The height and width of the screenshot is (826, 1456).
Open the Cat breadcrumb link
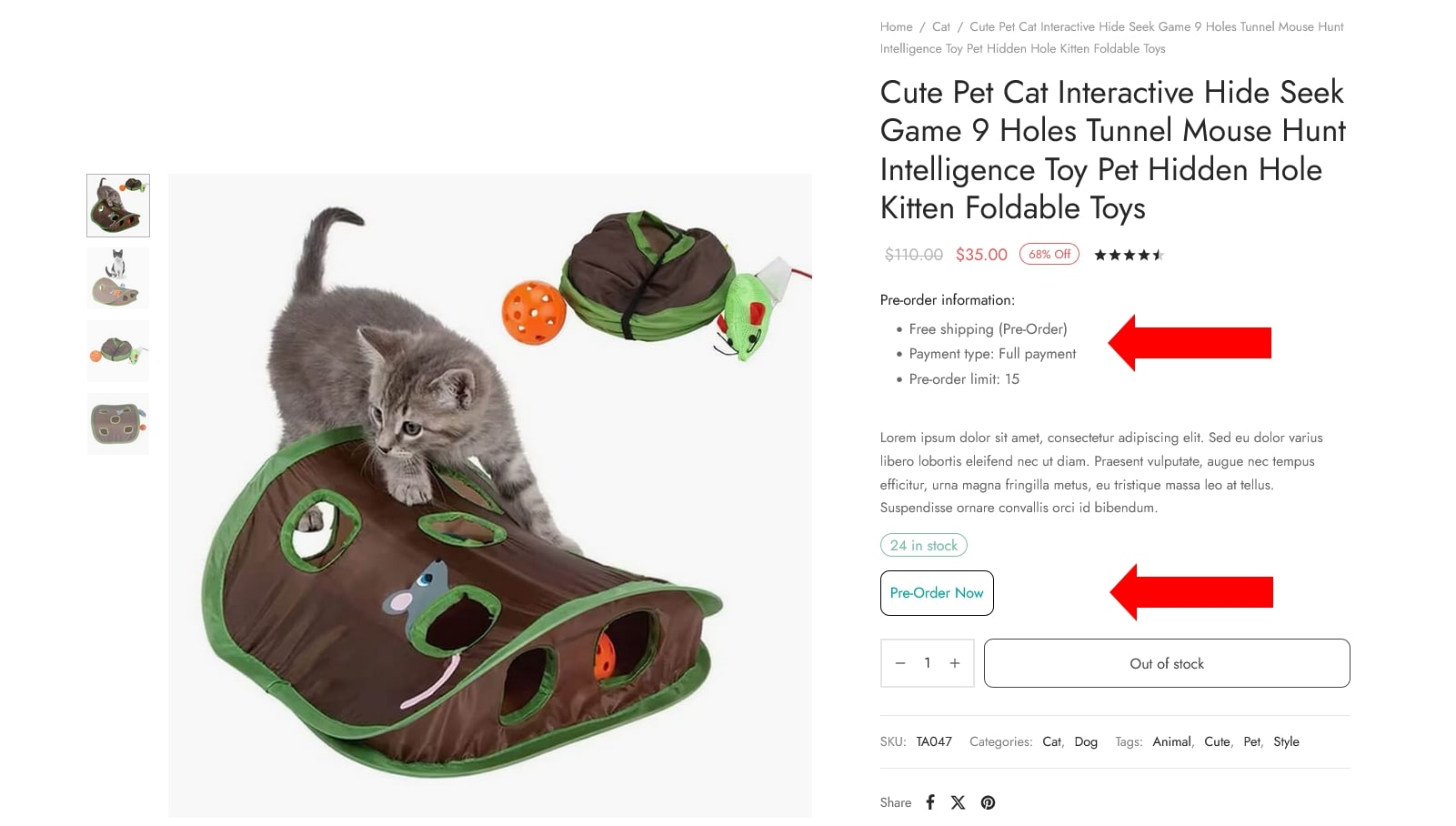941,26
